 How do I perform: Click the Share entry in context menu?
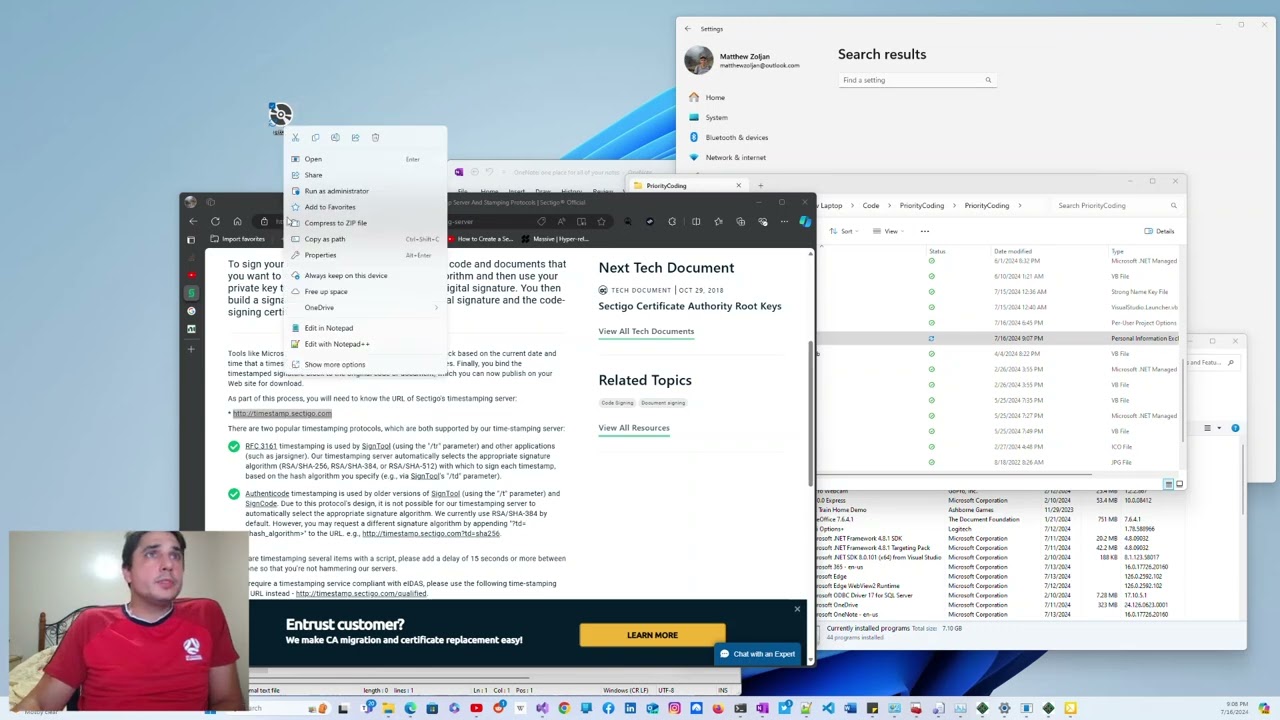366,175
